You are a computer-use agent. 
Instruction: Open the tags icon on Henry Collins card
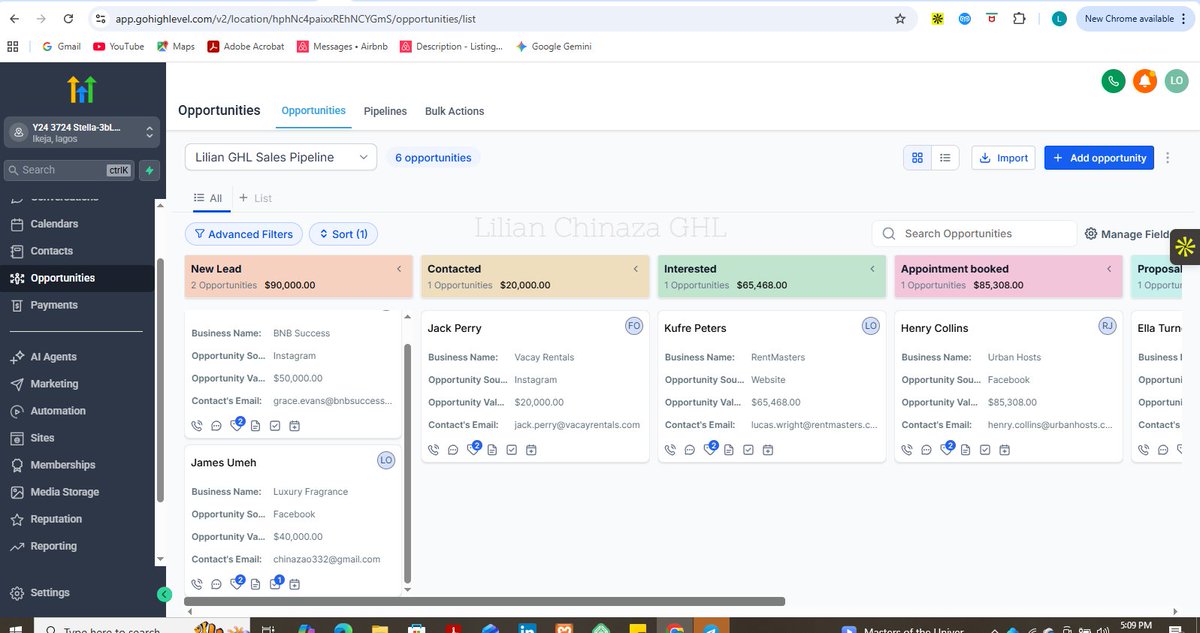coord(947,449)
